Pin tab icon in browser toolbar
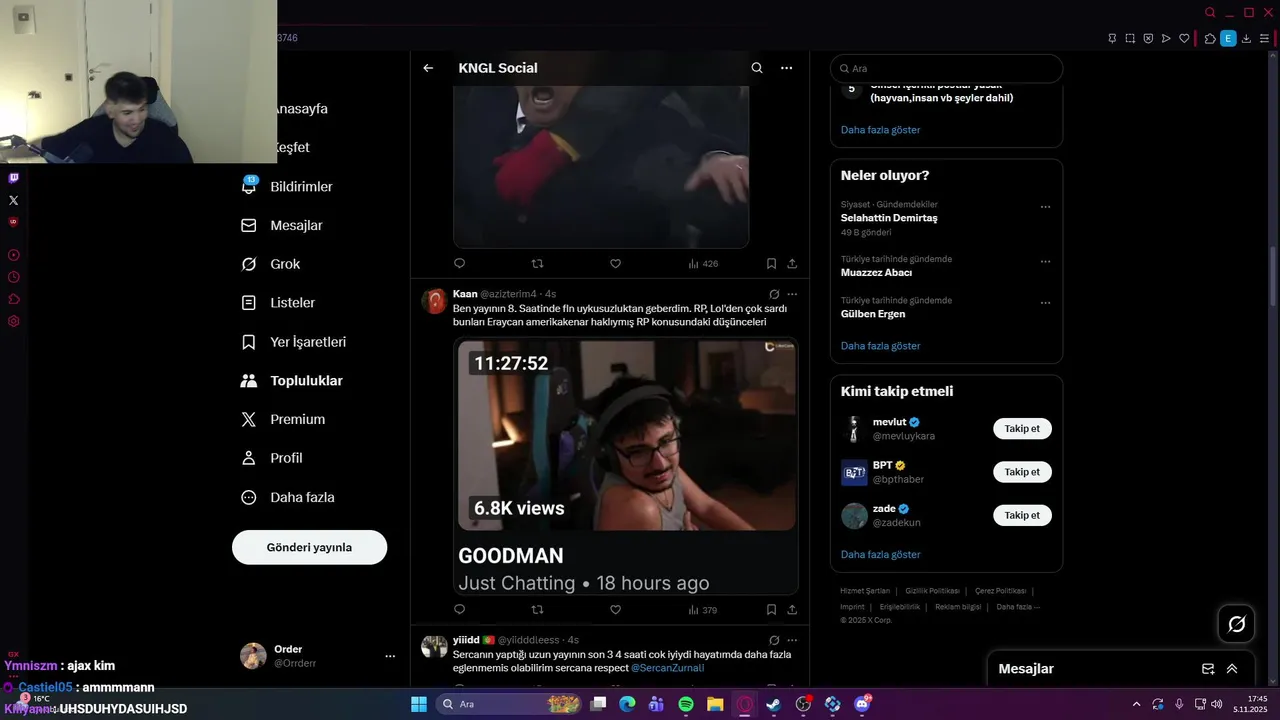Image resolution: width=1280 pixels, height=720 pixels. coord(1112,39)
